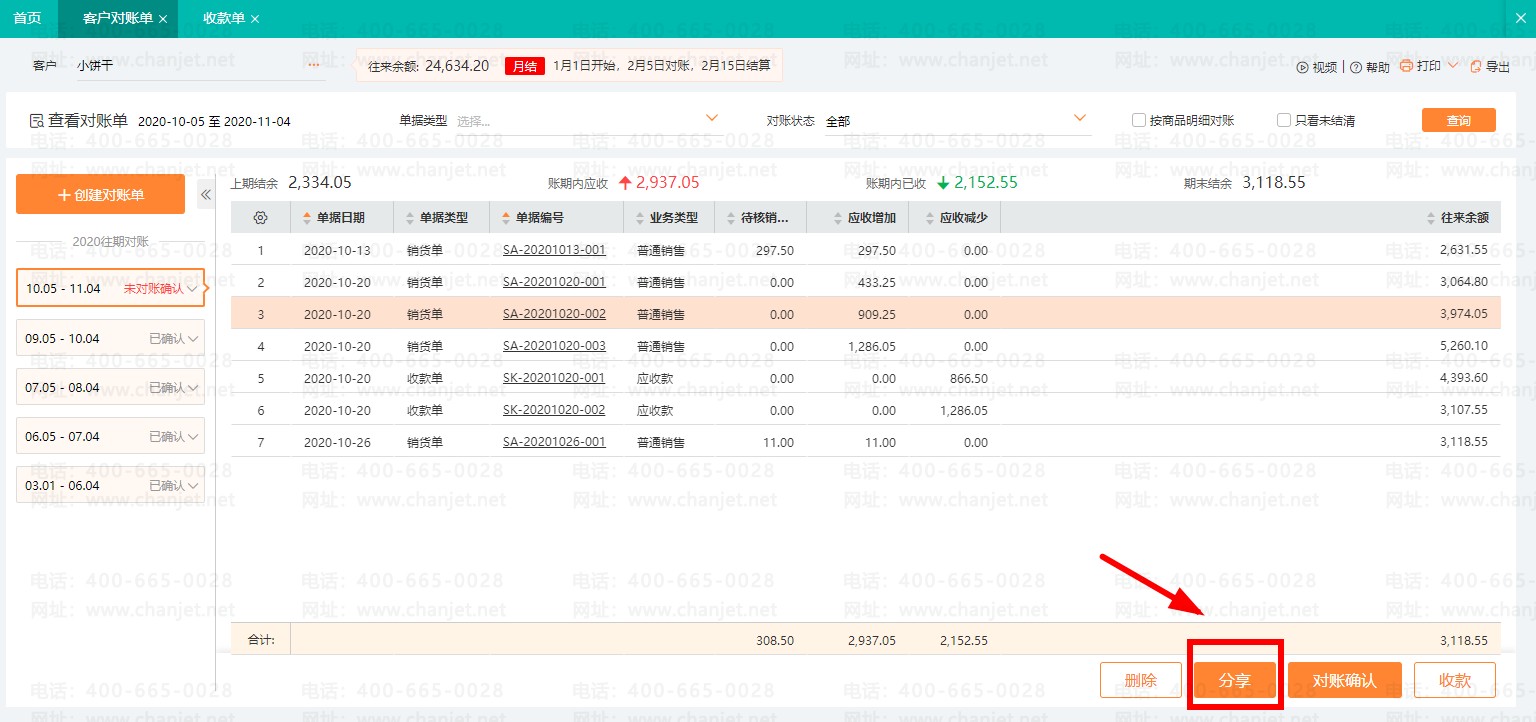Toggle 只看未结清 checkbox
The image size is (1536, 722).
tap(1283, 120)
